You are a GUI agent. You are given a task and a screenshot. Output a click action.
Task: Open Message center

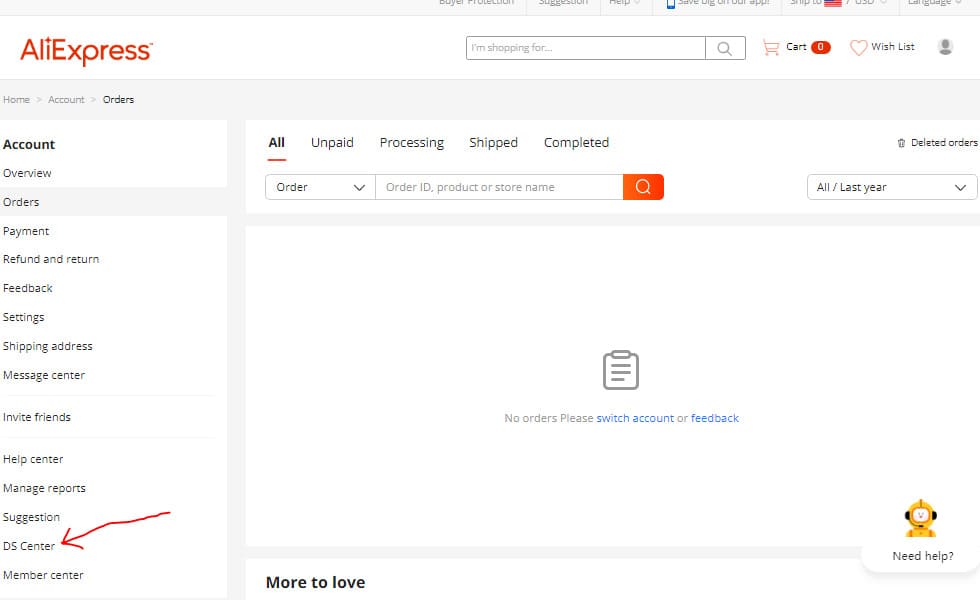pos(44,375)
